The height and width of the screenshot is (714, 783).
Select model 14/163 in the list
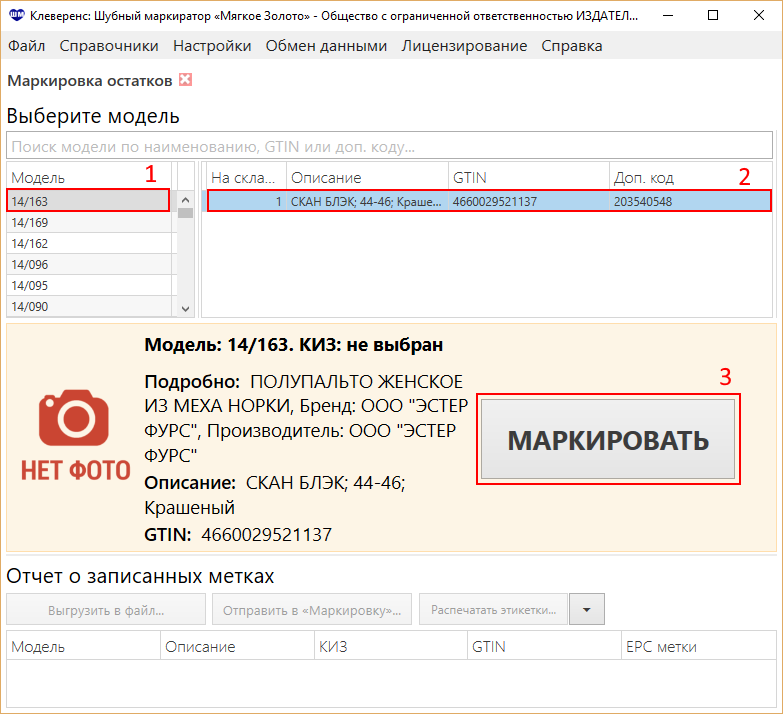[x=88, y=201]
